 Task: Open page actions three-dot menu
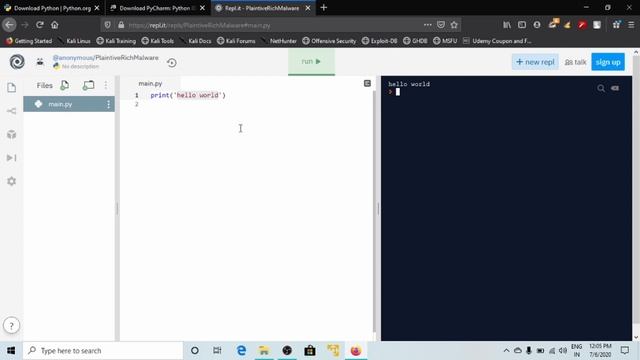coord(427,25)
